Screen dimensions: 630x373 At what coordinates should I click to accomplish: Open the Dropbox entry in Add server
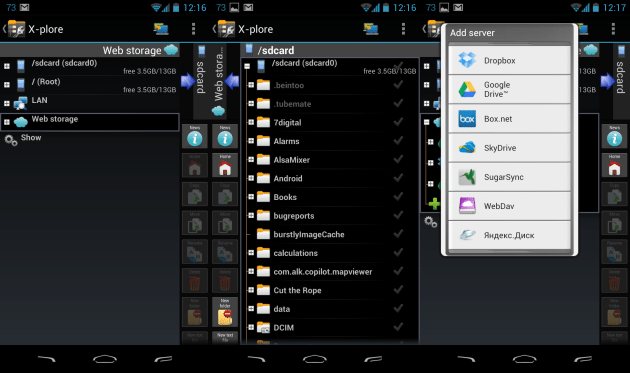(509, 60)
